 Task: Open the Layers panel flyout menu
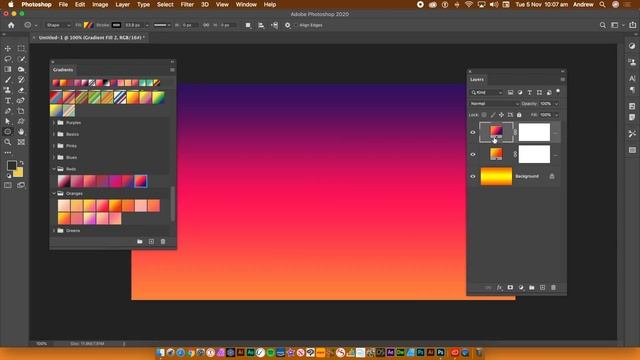click(x=562, y=80)
